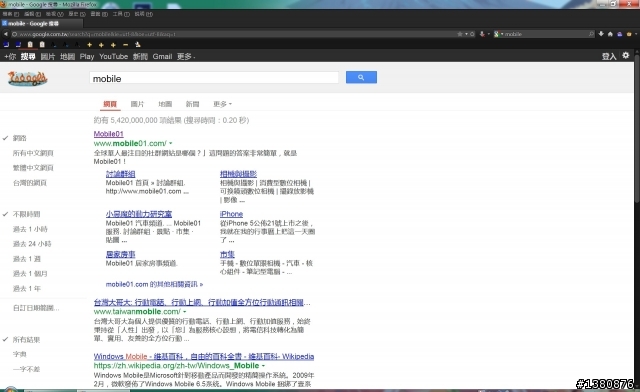Viewport: 640px width, 392px height.
Task: Open the 歷史 (S) menu
Action: point(77,14)
